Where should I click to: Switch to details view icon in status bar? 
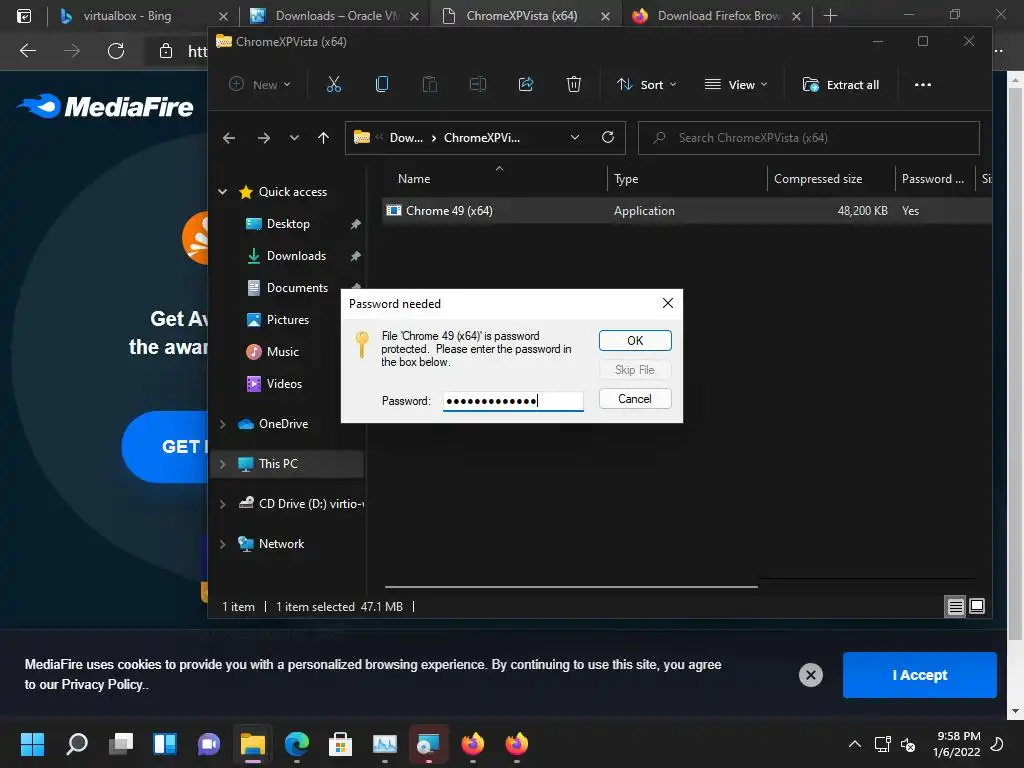955,607
